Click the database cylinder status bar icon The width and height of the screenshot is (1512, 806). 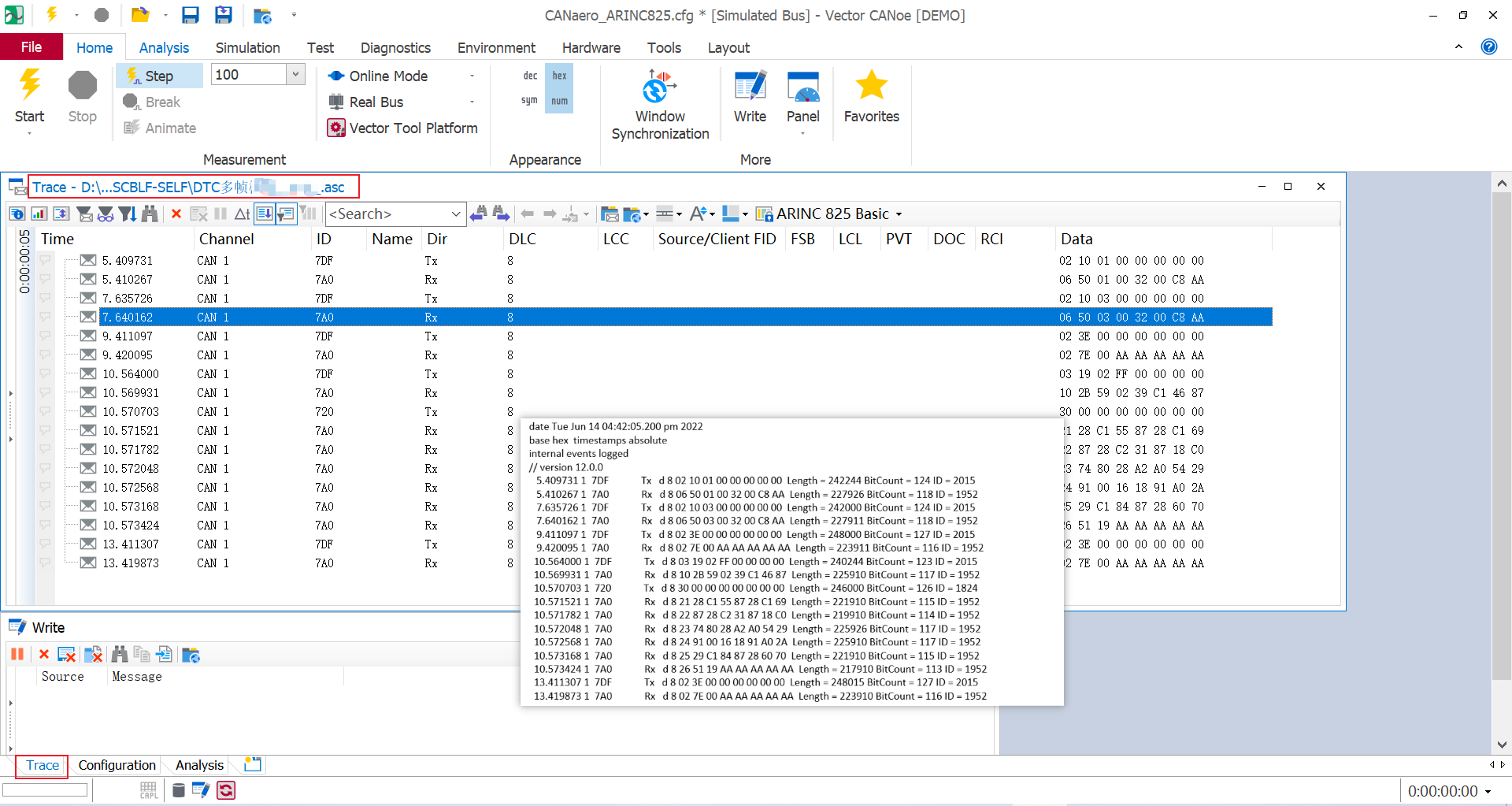(x=179, y=790)
